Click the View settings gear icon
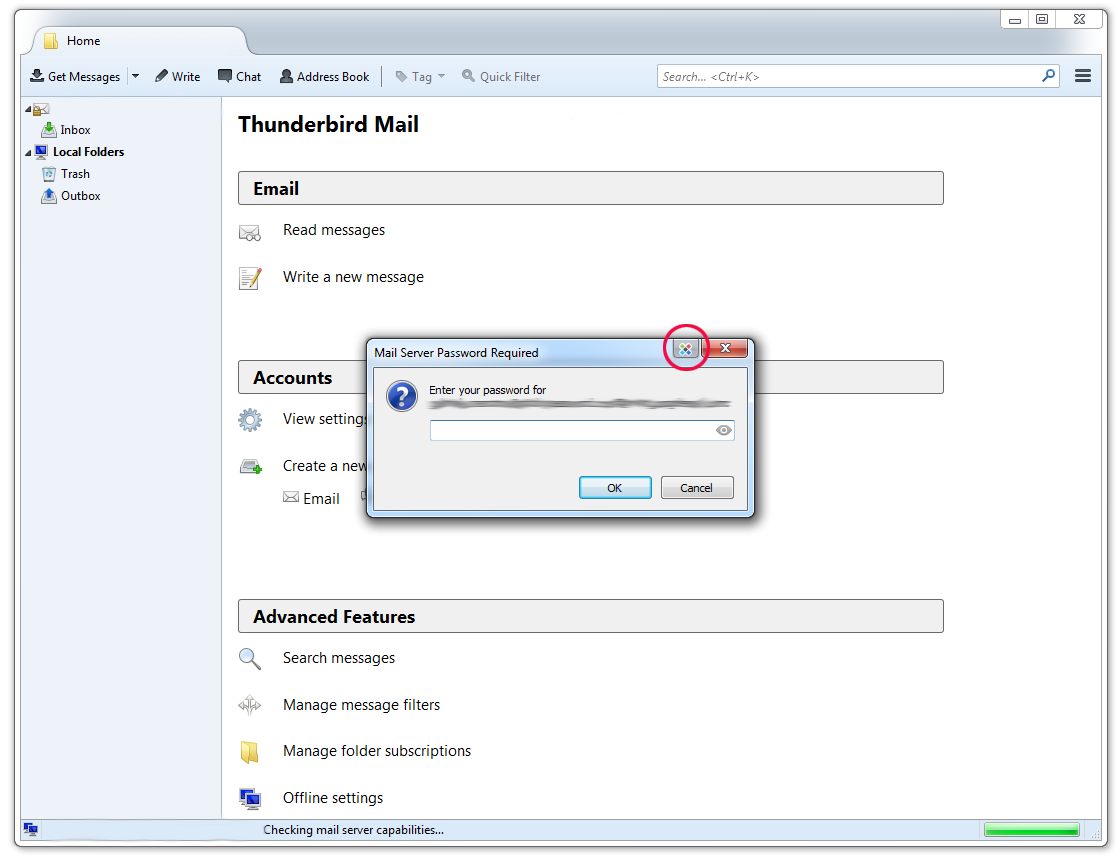This screenshot has width=1120, height=866. 250,420
